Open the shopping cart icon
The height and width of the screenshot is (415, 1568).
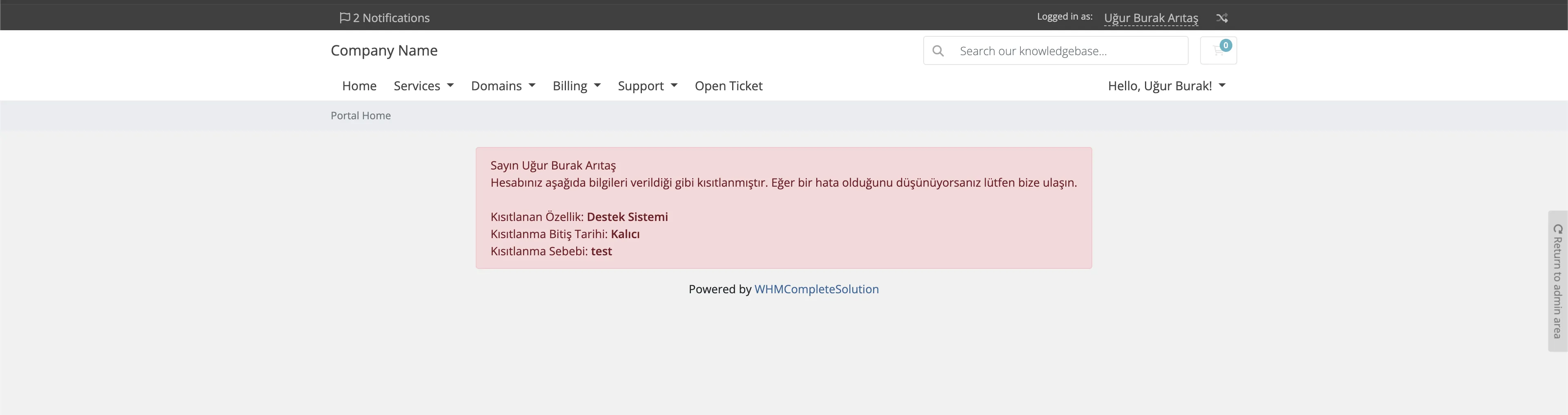1218,51
